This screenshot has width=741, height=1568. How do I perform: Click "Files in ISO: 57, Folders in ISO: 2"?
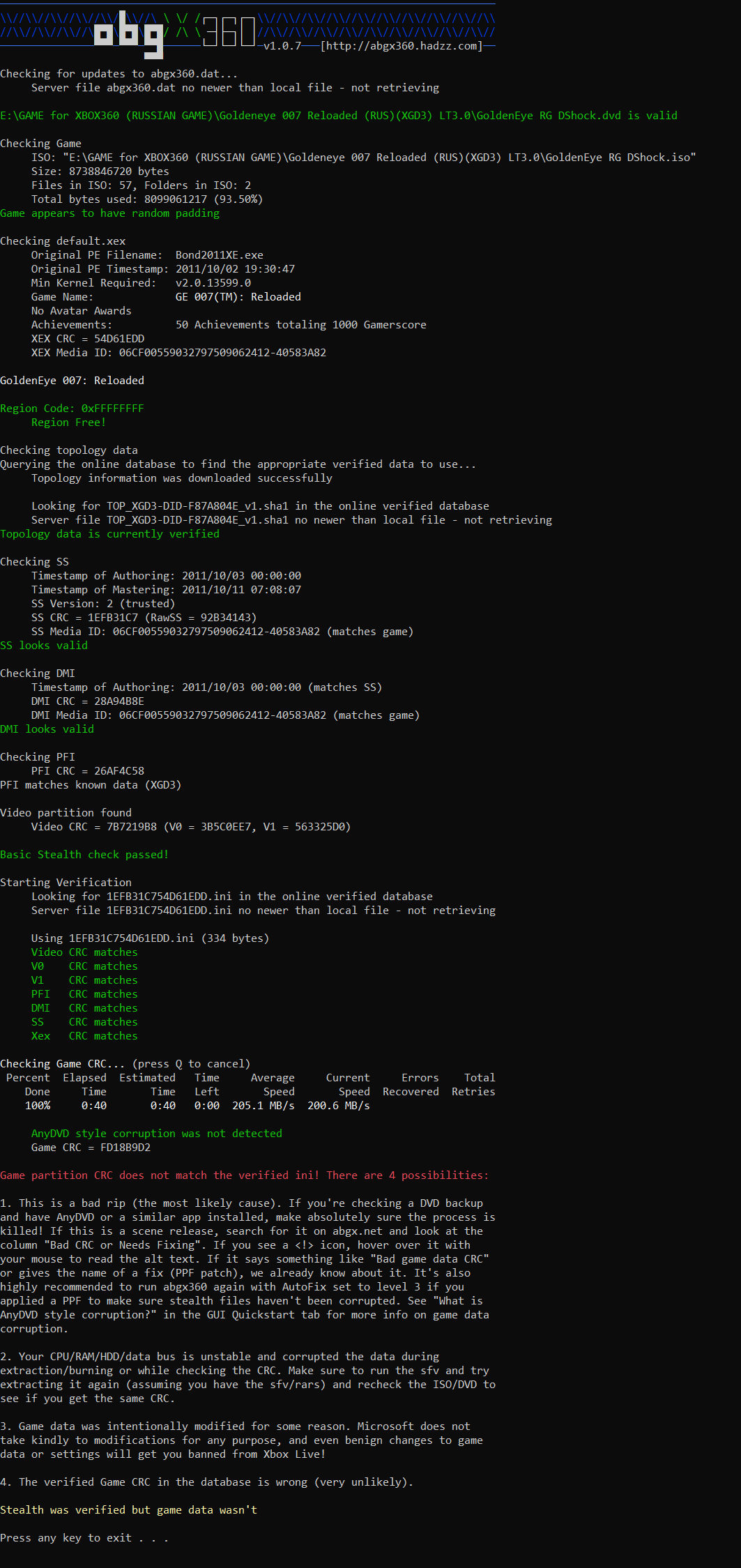point(141,185)
